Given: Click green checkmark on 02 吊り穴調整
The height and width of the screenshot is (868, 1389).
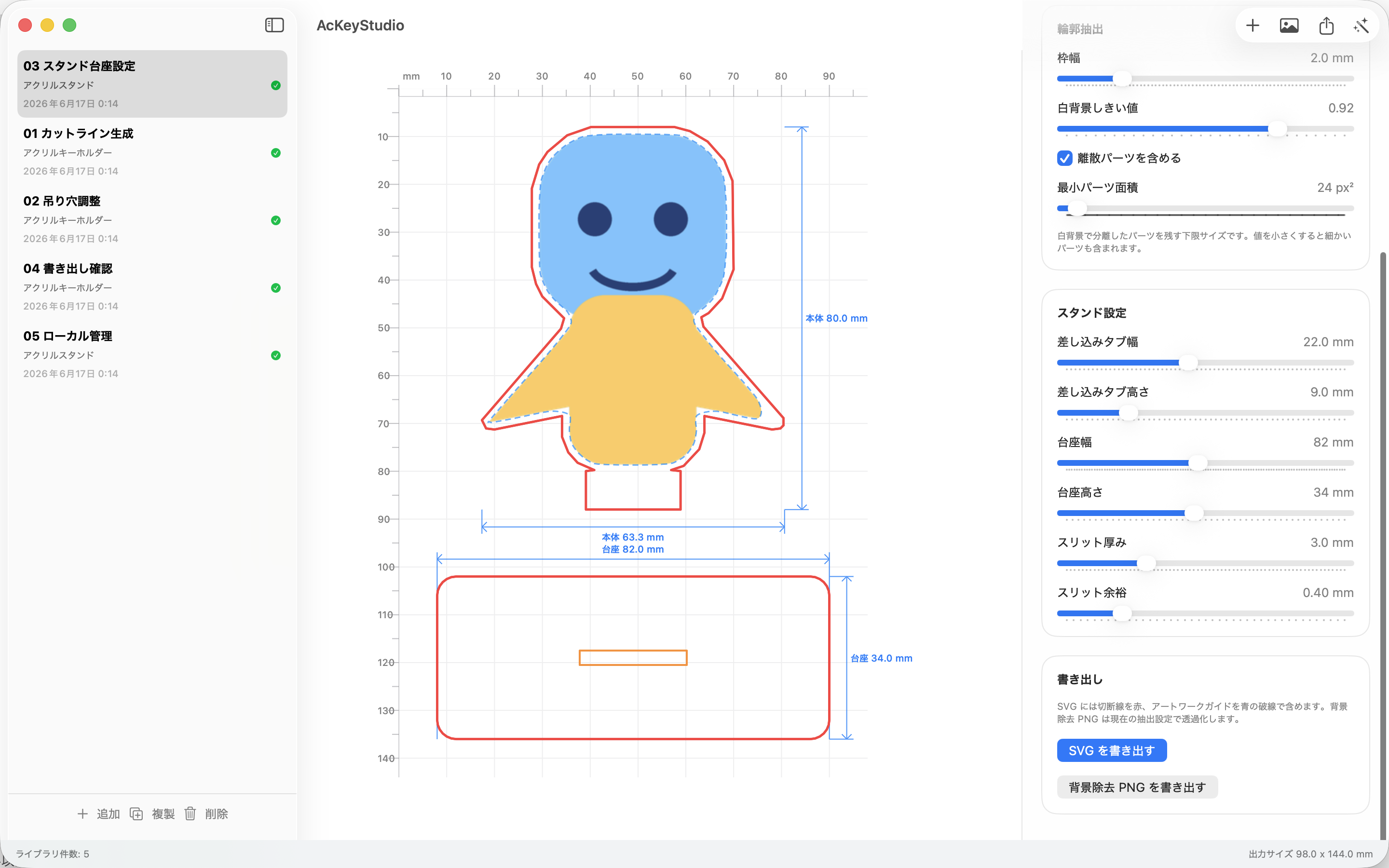Looking at the screenshot, I should tap(275, 220).
